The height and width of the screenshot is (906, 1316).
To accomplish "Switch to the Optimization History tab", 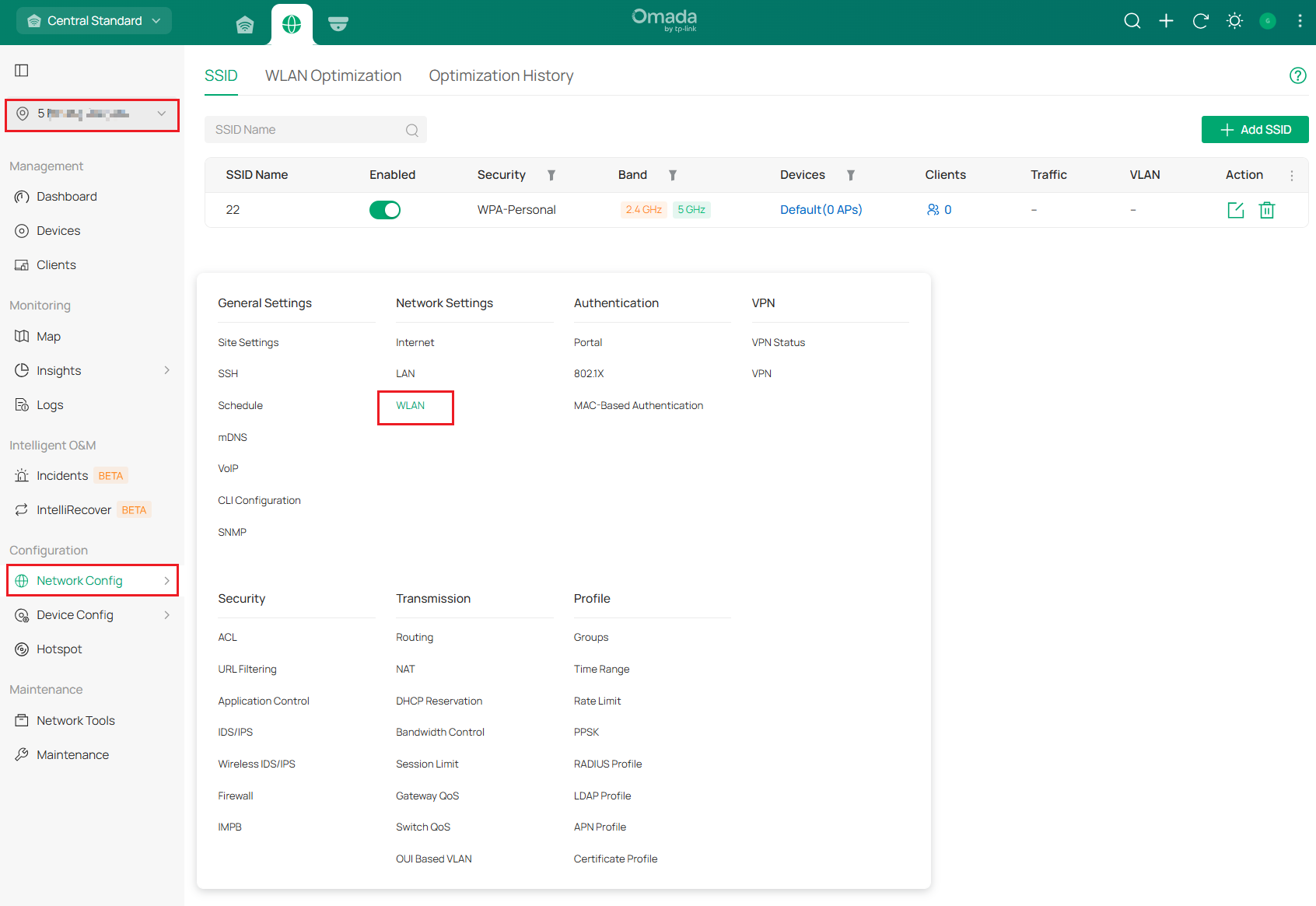I will click(501, 75).
